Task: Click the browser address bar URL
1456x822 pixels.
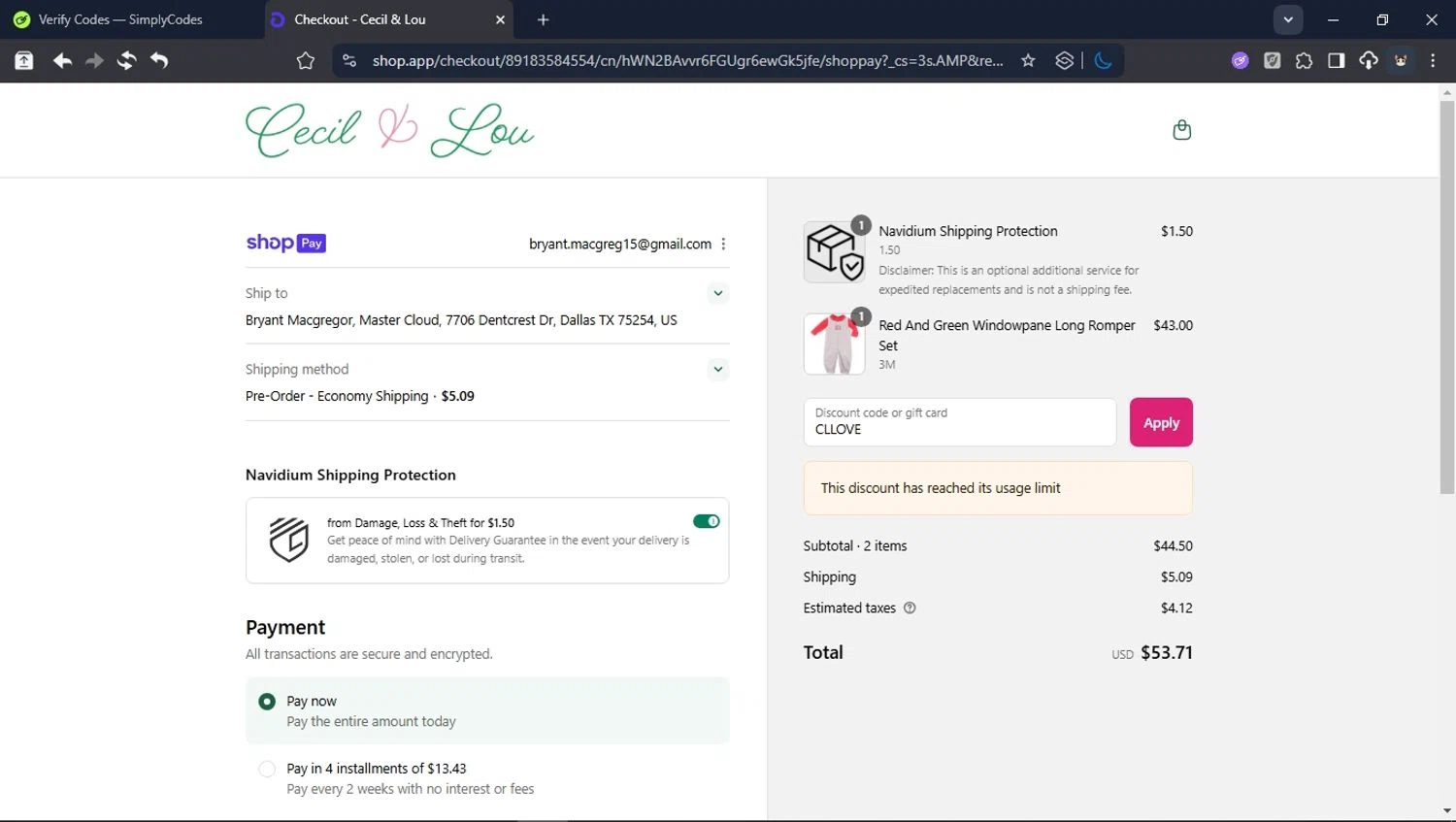Action: pyautogui.click(x=687, y=60)
